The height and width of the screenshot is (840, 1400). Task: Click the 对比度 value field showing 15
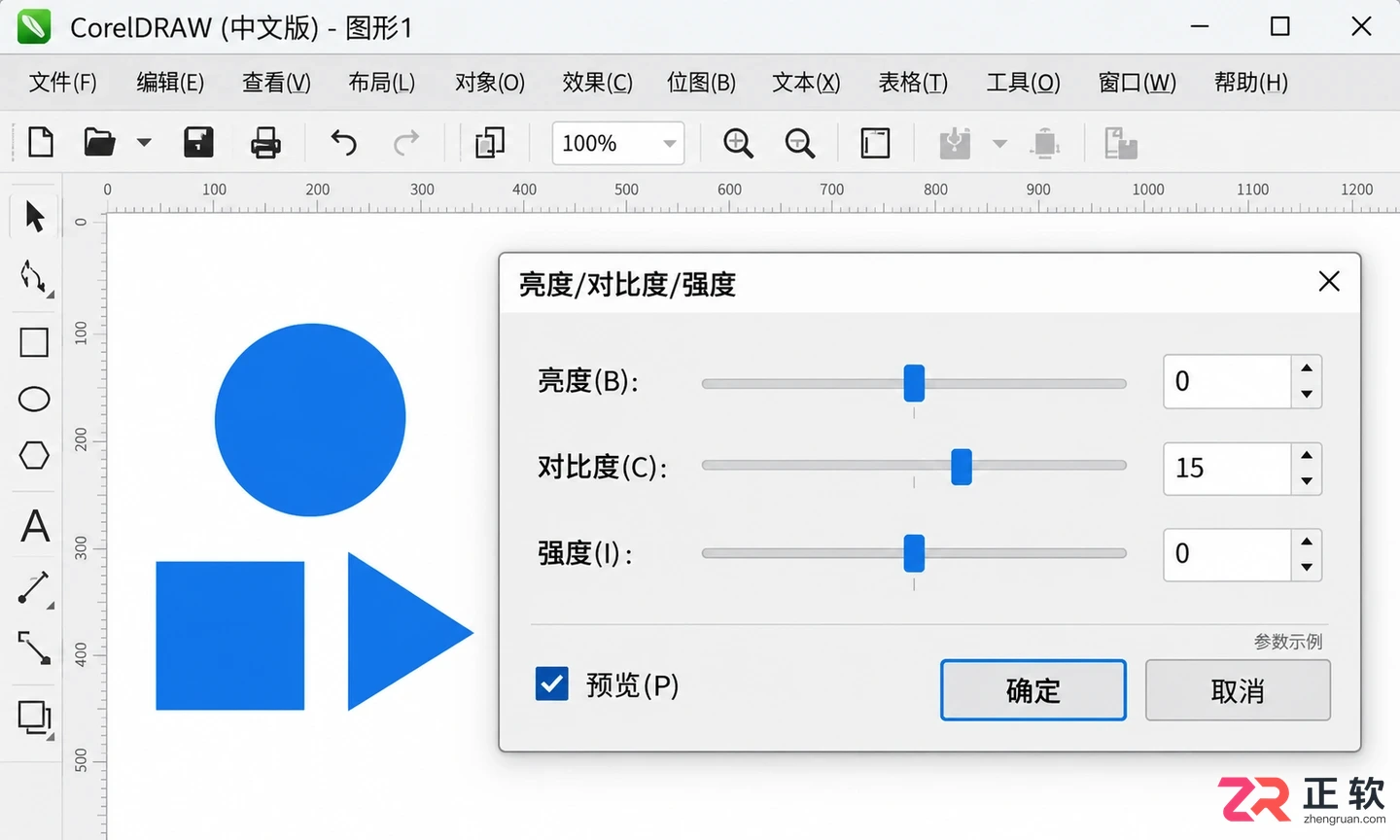coord(1227,469)
